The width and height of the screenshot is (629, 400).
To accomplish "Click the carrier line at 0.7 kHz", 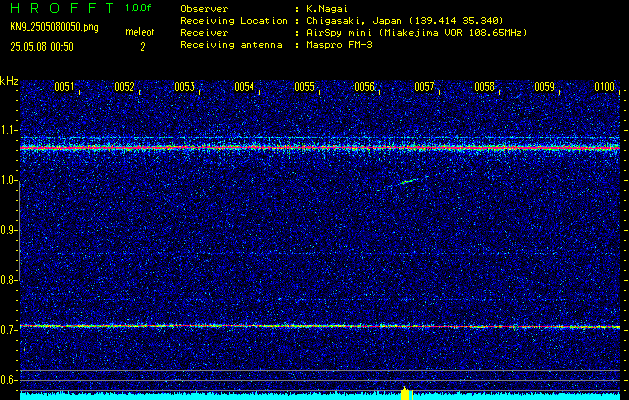I will 320,326.
